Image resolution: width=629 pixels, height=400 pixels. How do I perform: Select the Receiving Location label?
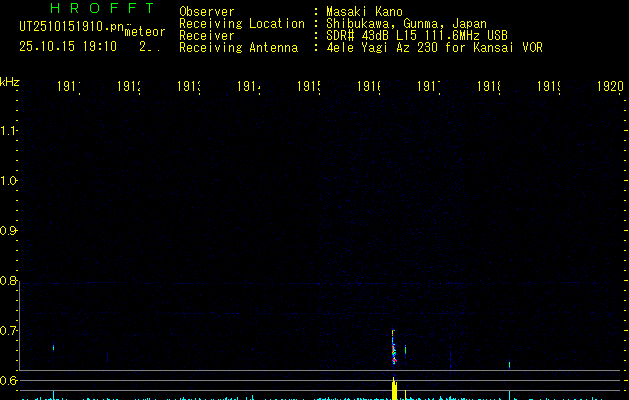[x=242, y=24]
